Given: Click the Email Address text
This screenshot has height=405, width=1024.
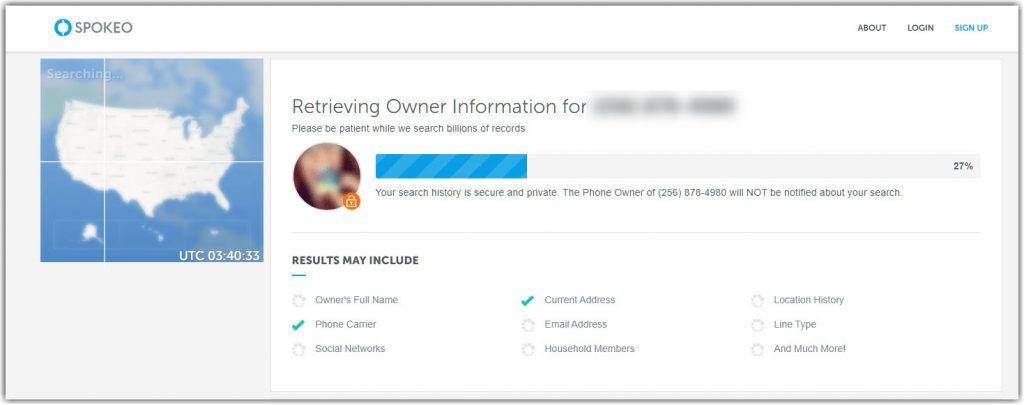Looking at the screenshot, I should 575,324.
